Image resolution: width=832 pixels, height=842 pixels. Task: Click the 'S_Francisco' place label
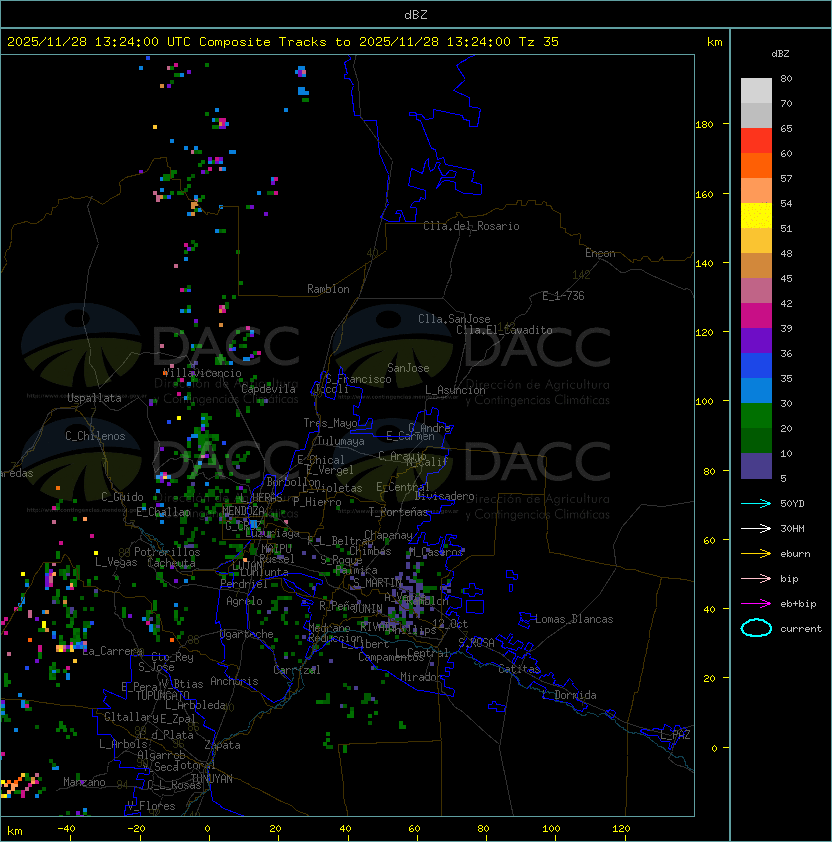[358, 379]
